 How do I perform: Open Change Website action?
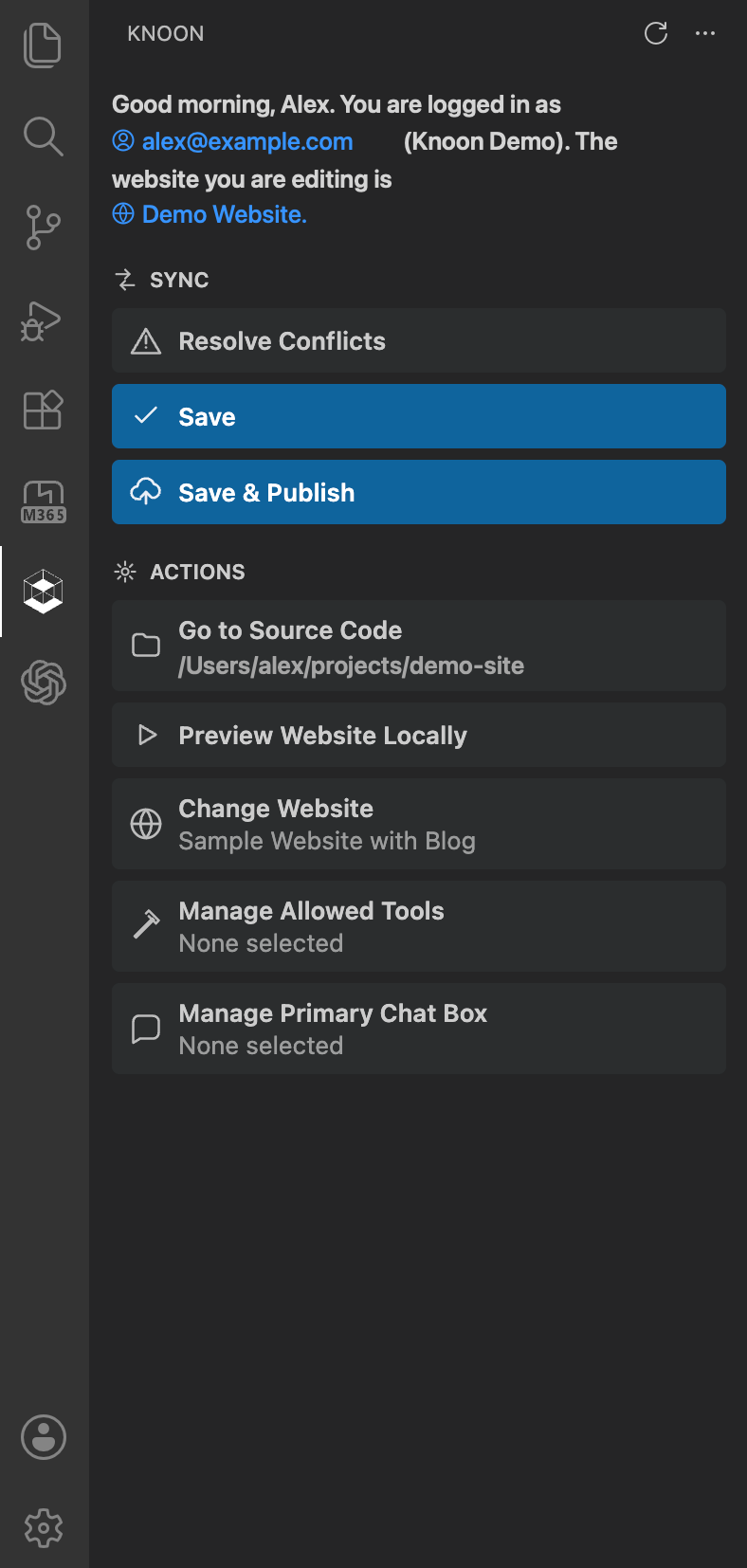[x=419, y=824]
